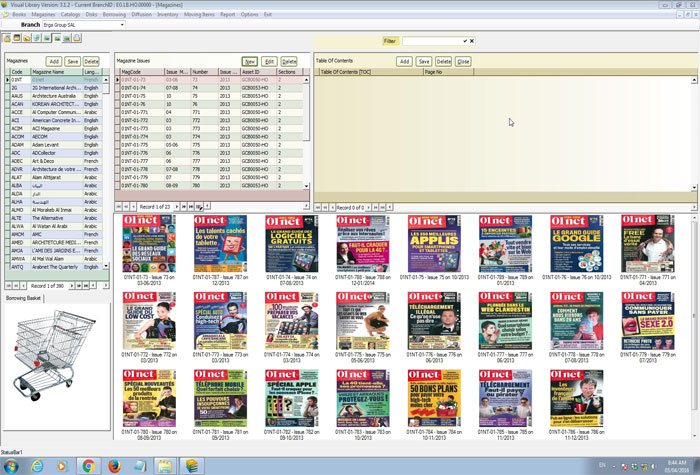Save the Table Of Contents
Image resolution: width=700 pixels, height=475 pixels.
pos(424,62)
